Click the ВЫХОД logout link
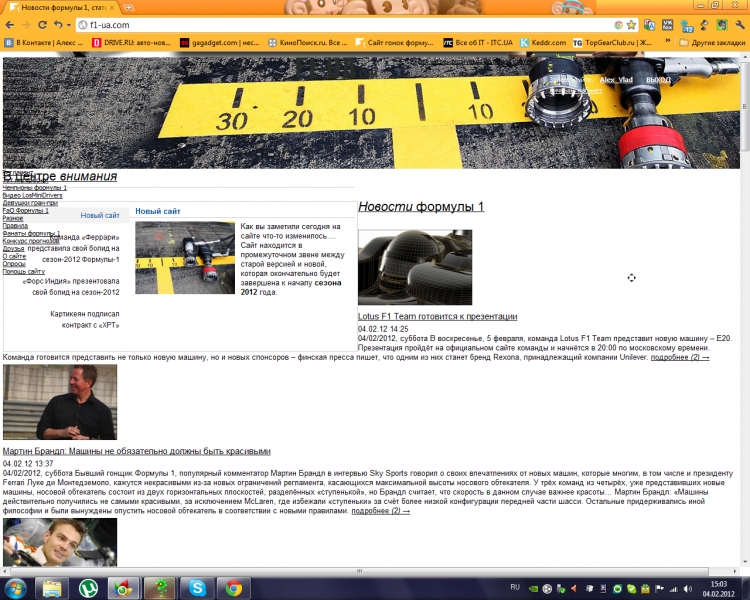This screenshot has width=750, height=600. pyautogui.click(x=658, y=80)
